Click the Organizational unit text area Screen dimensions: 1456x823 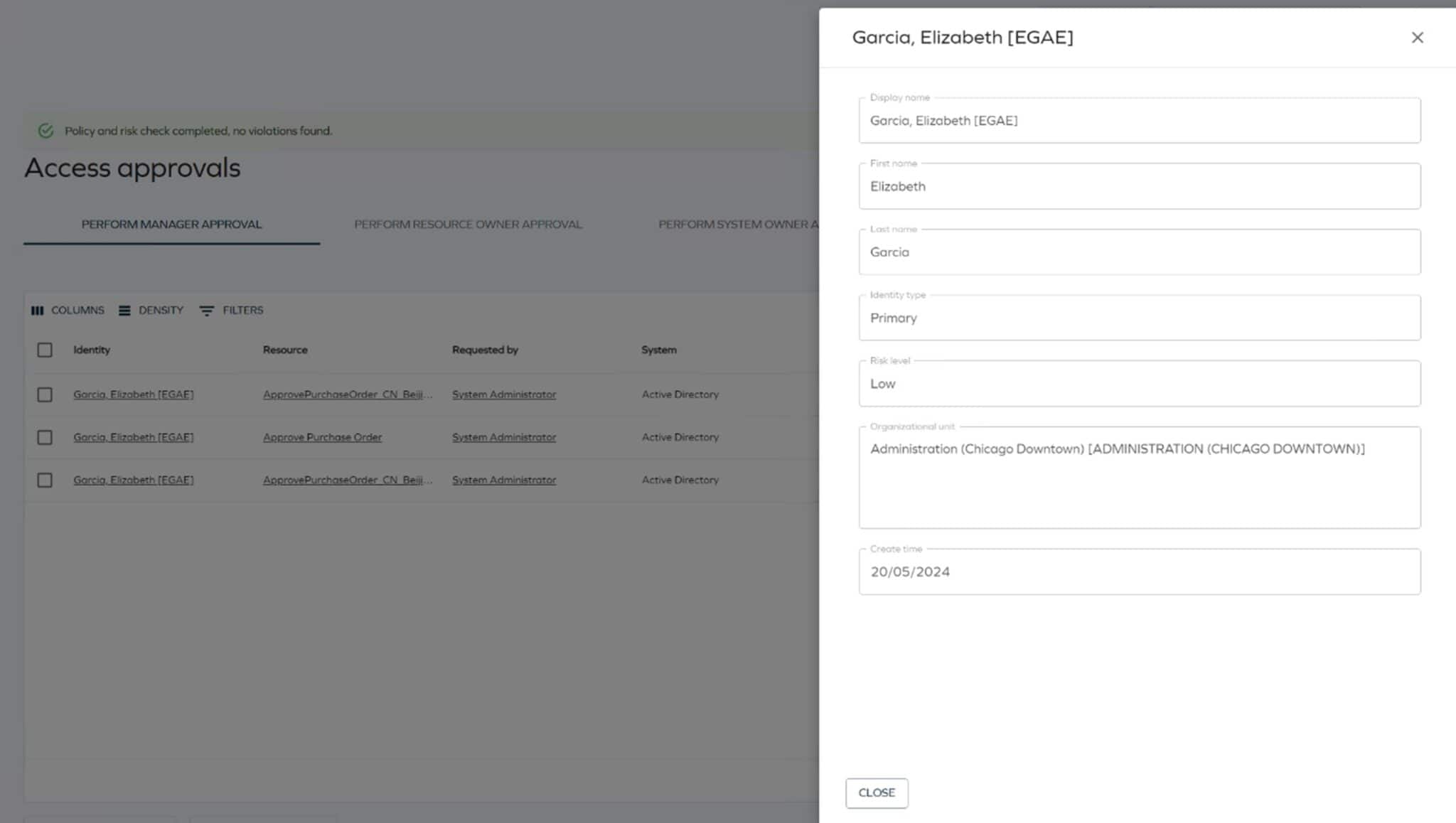(x=1139, y=478)
